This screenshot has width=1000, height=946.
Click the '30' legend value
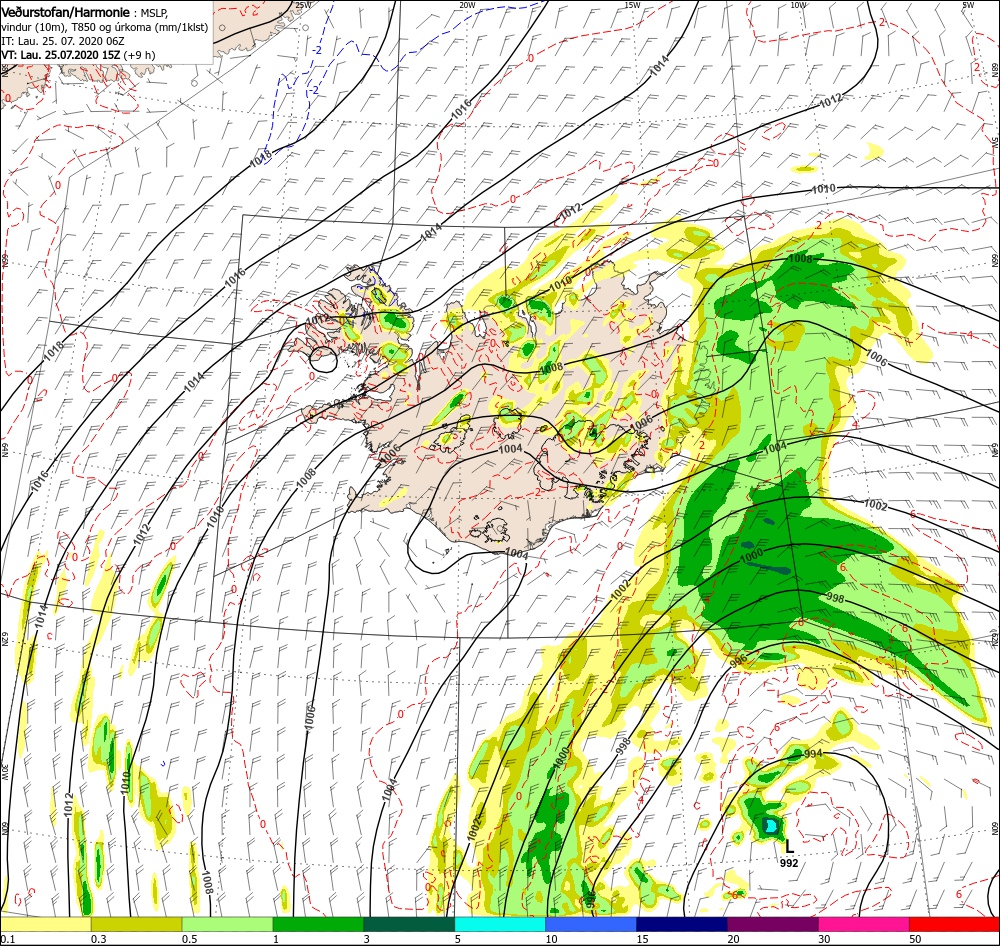tap(825, 939)
